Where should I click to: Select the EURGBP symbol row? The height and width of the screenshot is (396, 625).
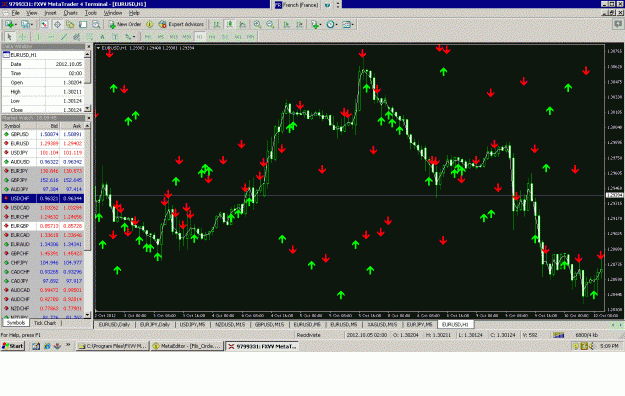point(43,226)
